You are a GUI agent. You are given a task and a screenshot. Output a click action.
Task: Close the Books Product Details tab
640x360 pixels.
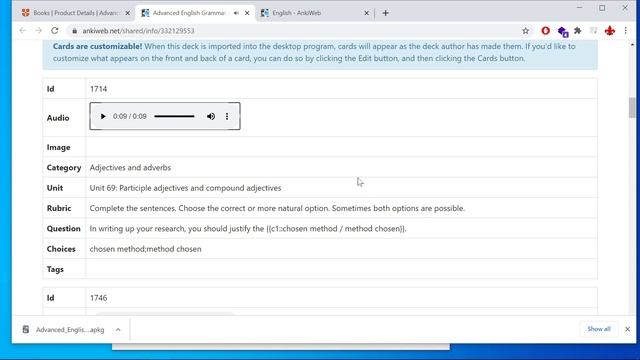tap(127, 13)
